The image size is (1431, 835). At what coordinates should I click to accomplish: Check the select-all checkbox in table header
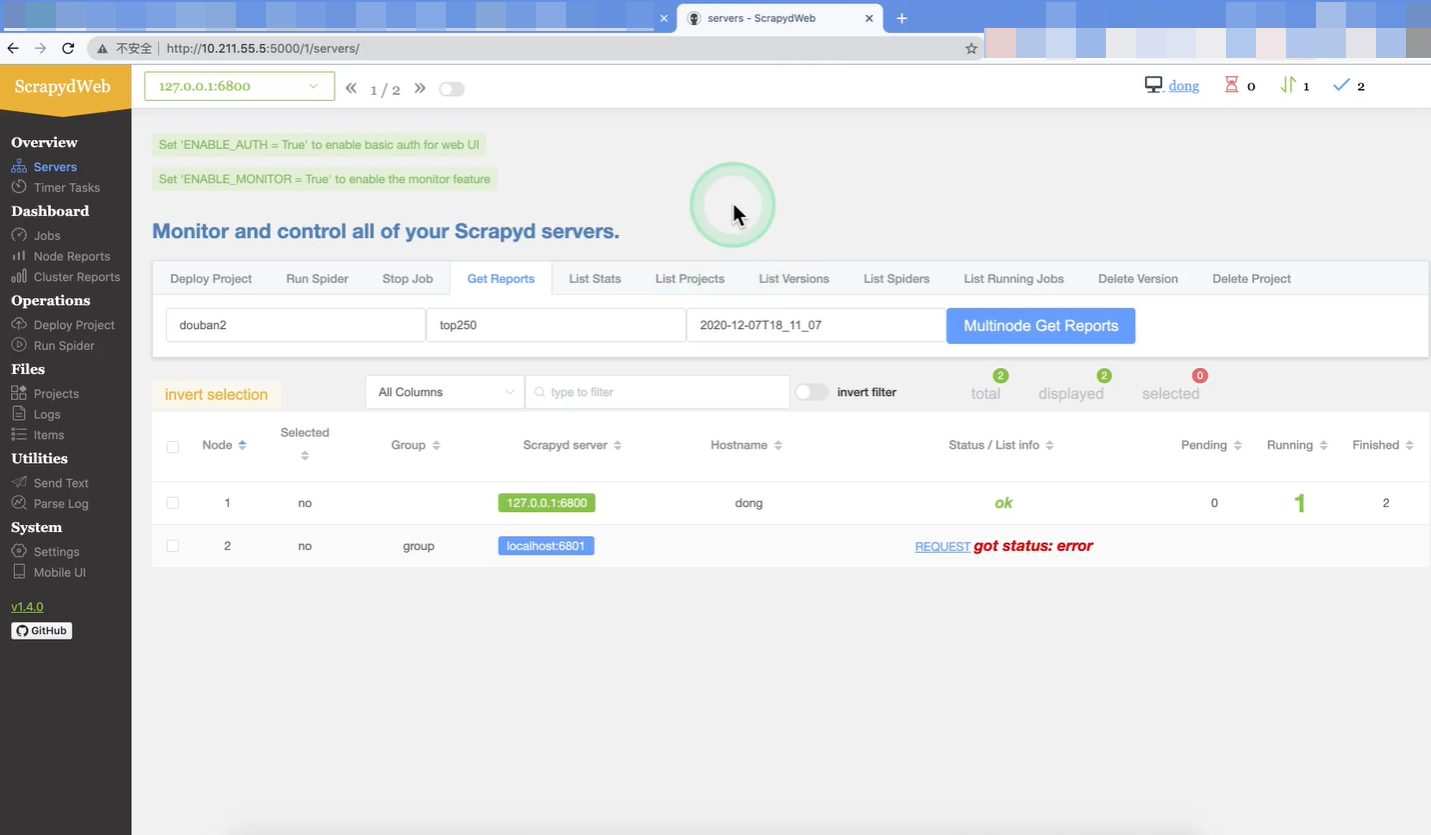[x=173, y=447]
